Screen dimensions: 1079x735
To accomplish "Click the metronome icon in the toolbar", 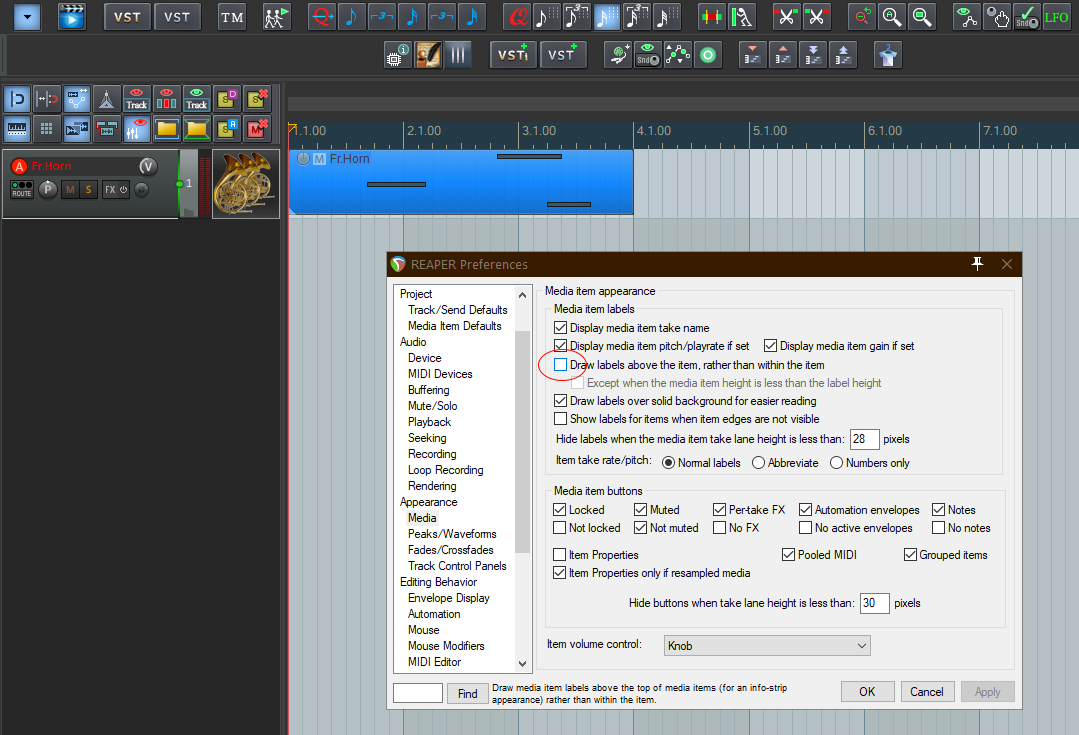I will (107, 99).
